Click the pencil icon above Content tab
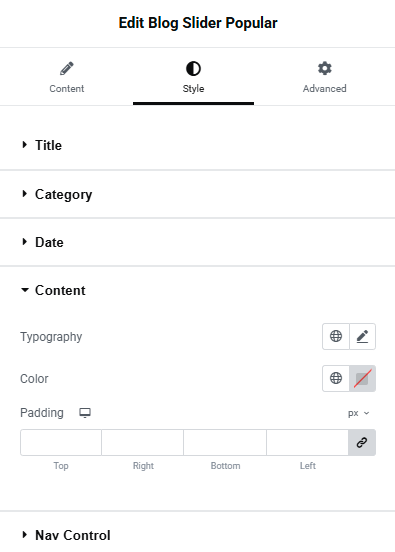Image resolution: width=395 pixels, height=552 pixels. 67,69
